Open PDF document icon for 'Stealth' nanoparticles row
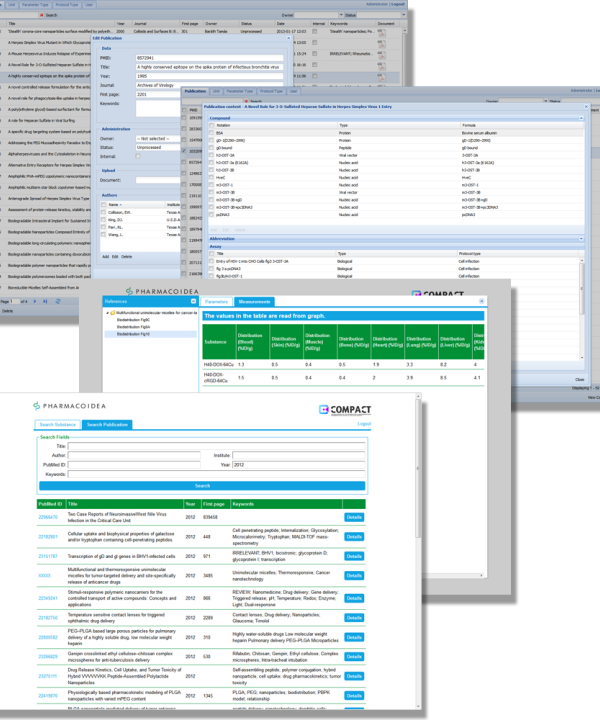600x720 pixels. [381, 33]
